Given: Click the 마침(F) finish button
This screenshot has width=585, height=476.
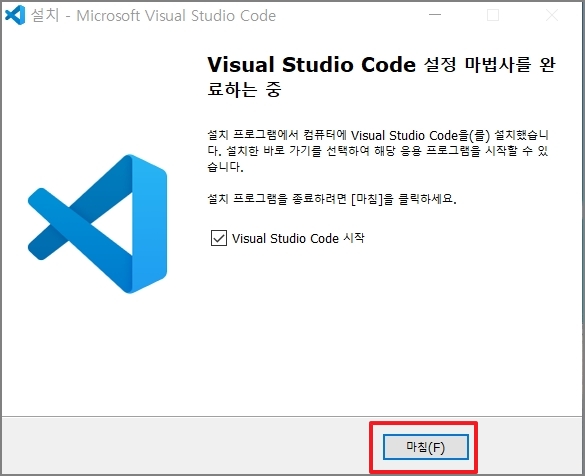Looking at the screenshot, I should click(425, 447).
